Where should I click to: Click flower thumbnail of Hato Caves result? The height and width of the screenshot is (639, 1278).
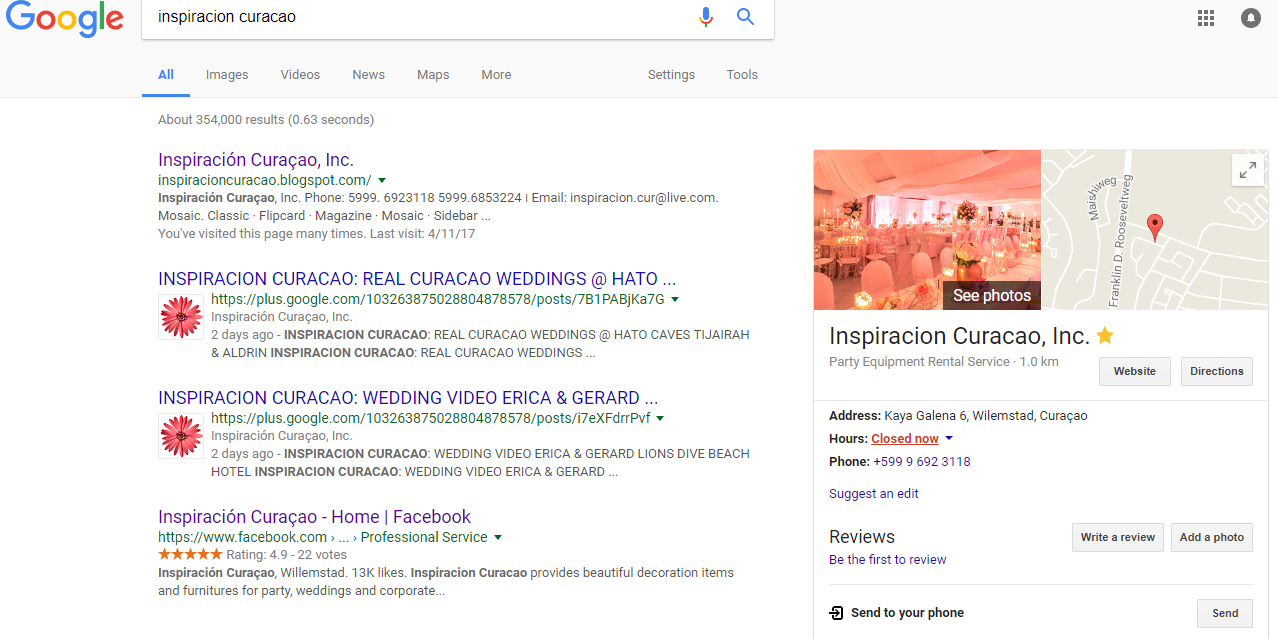point(181,317)
